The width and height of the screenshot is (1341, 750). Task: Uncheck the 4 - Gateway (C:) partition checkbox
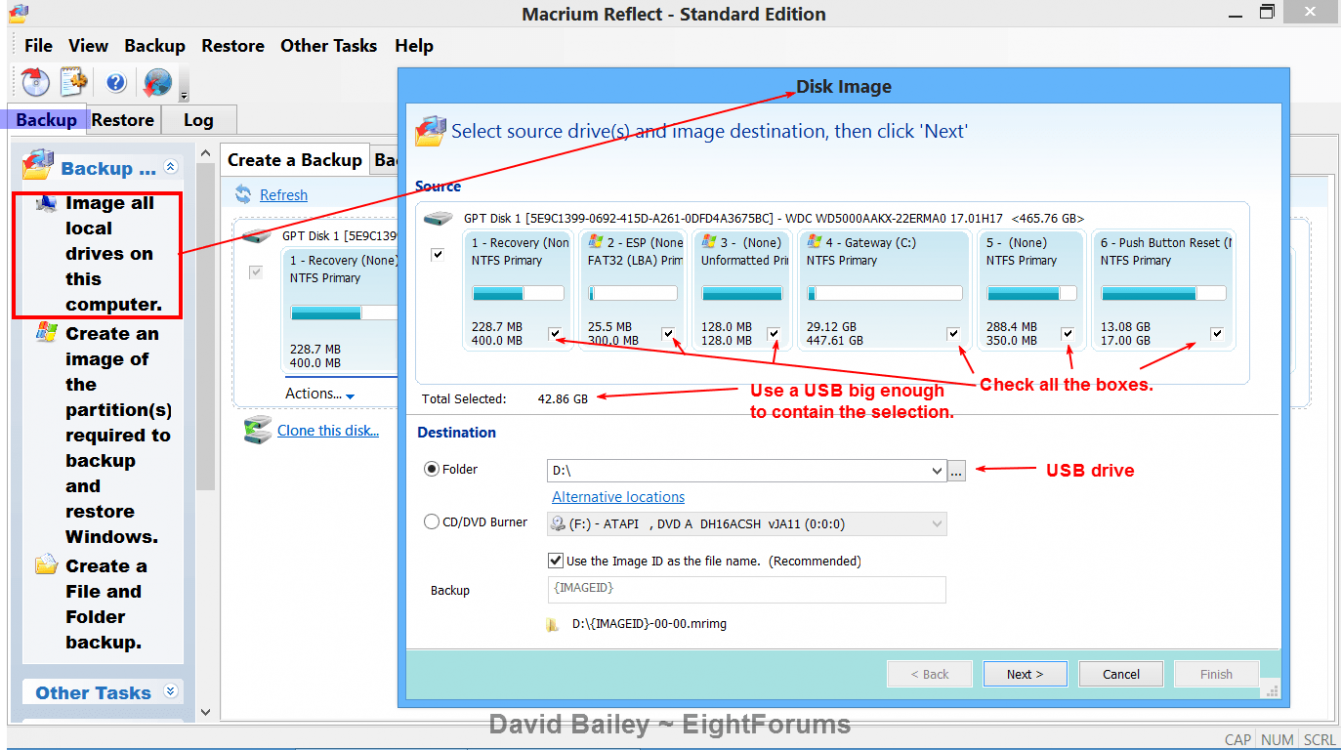point(953,333)
